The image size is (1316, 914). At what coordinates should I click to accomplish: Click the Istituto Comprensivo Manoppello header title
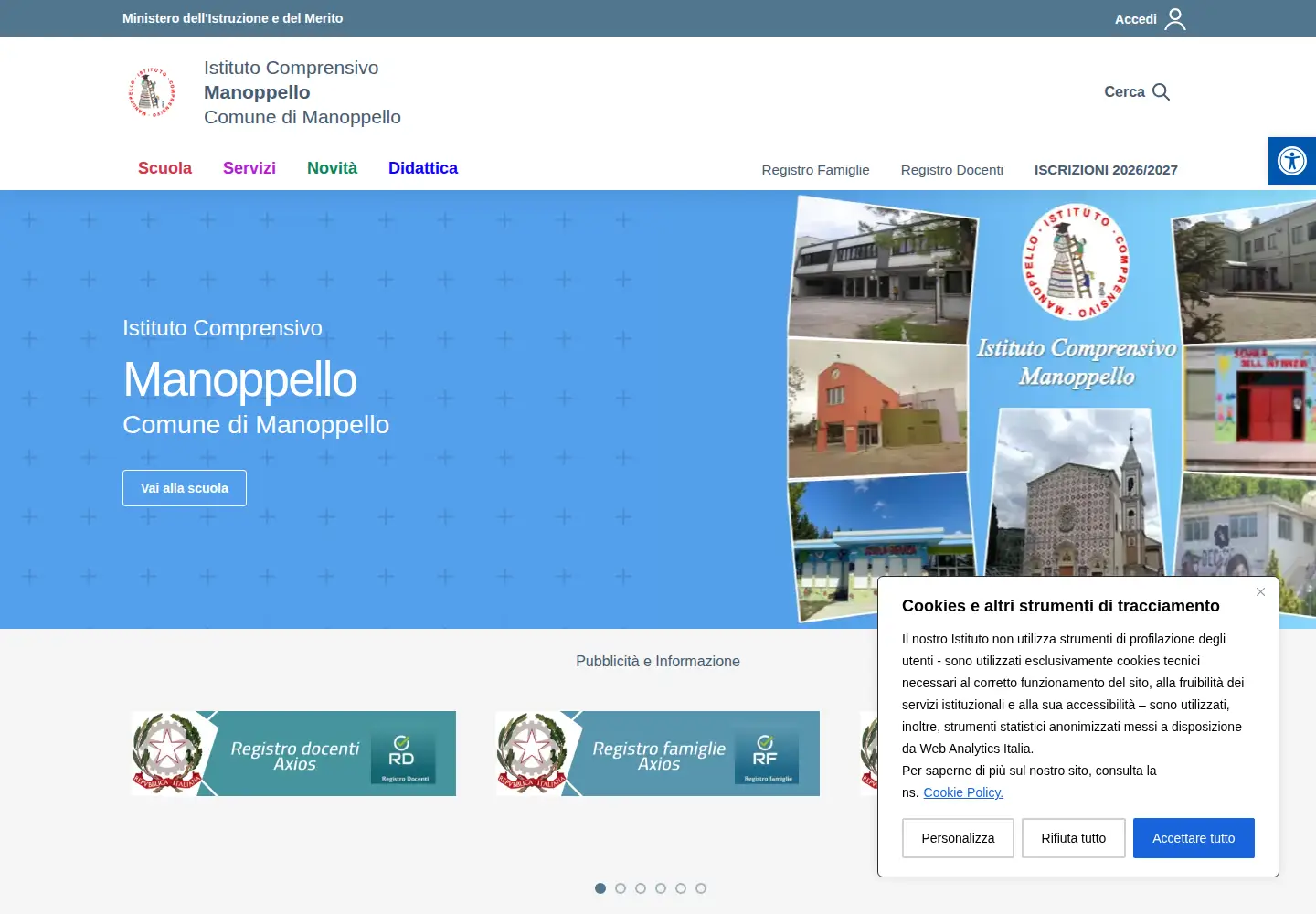pyautogui.click(x=302, y=92)
